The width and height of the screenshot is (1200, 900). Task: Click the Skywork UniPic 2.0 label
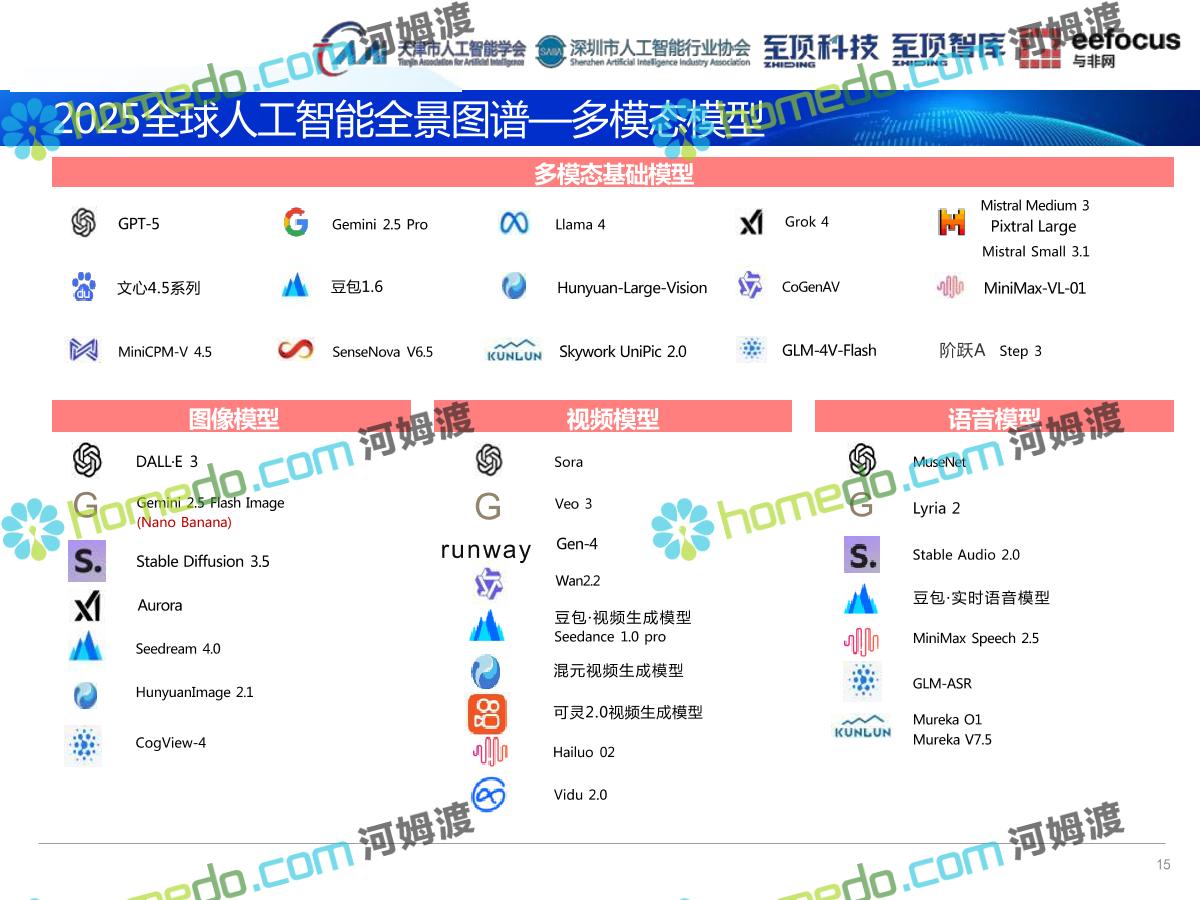click(x=622, y=352)
